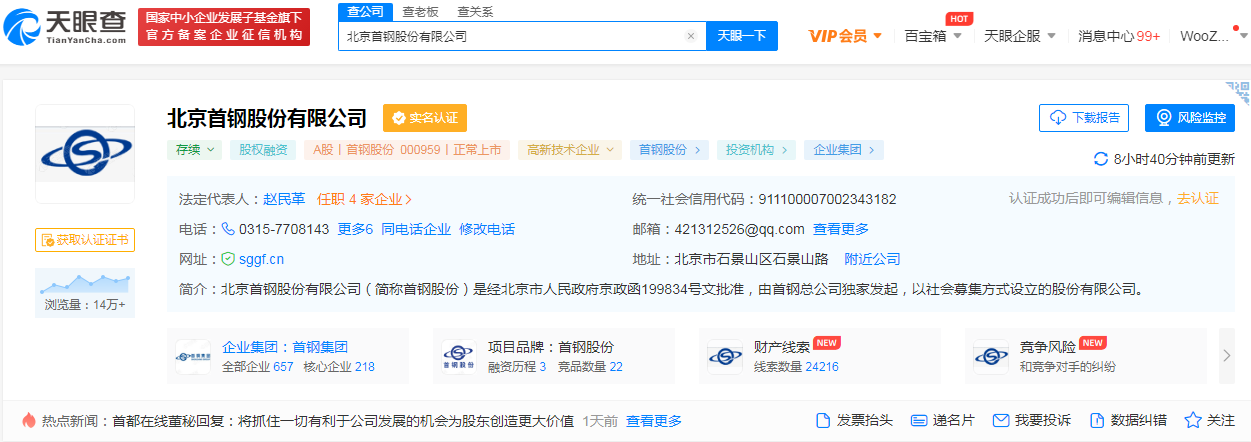Image resolution: width=1251 pixels, height=442 pixels.
Task: Click 查看更多 next to hot news
Action: [x=654, y=421]
